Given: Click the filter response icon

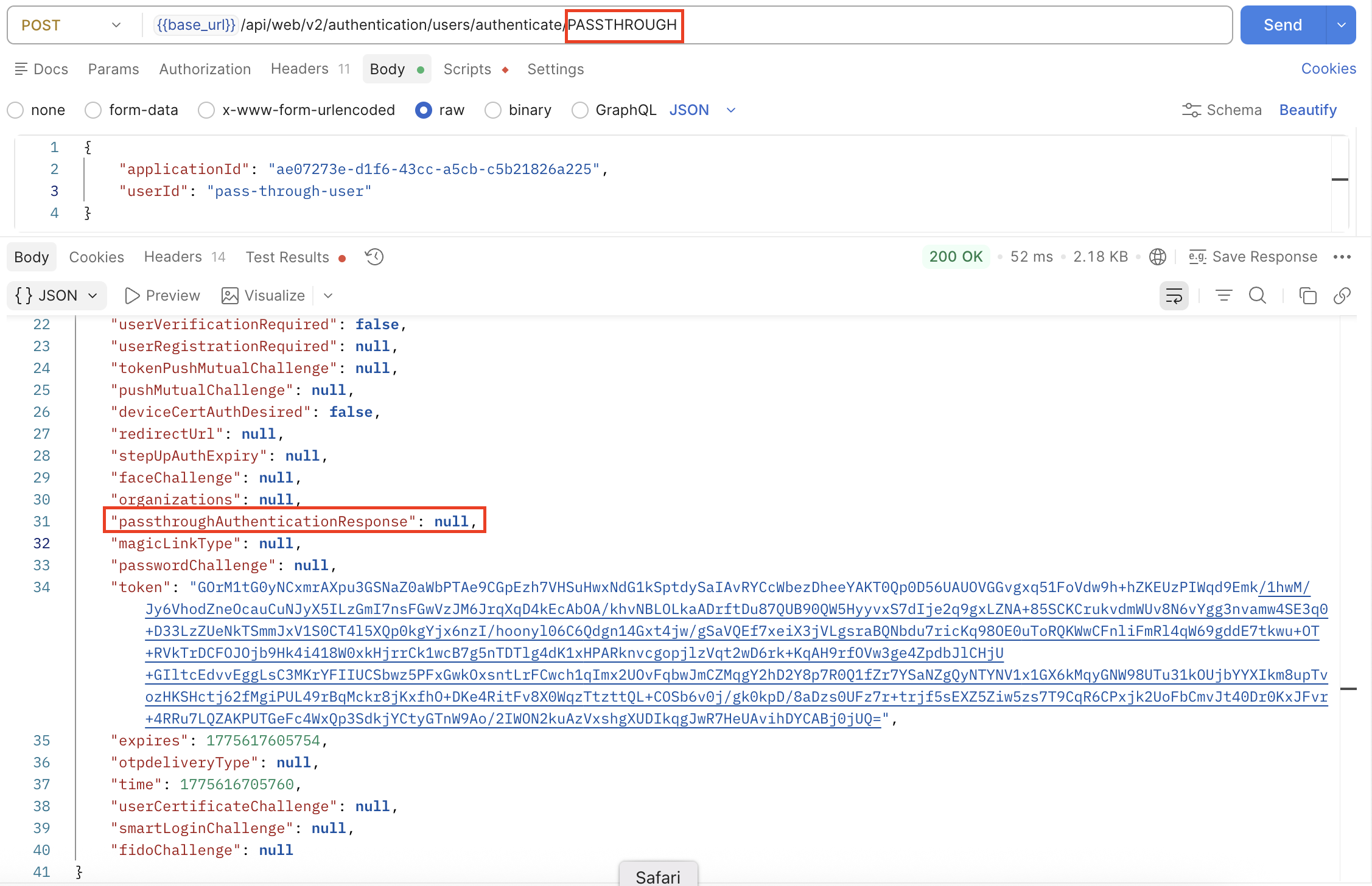Looking at the screenshot, I should 1224,296.
